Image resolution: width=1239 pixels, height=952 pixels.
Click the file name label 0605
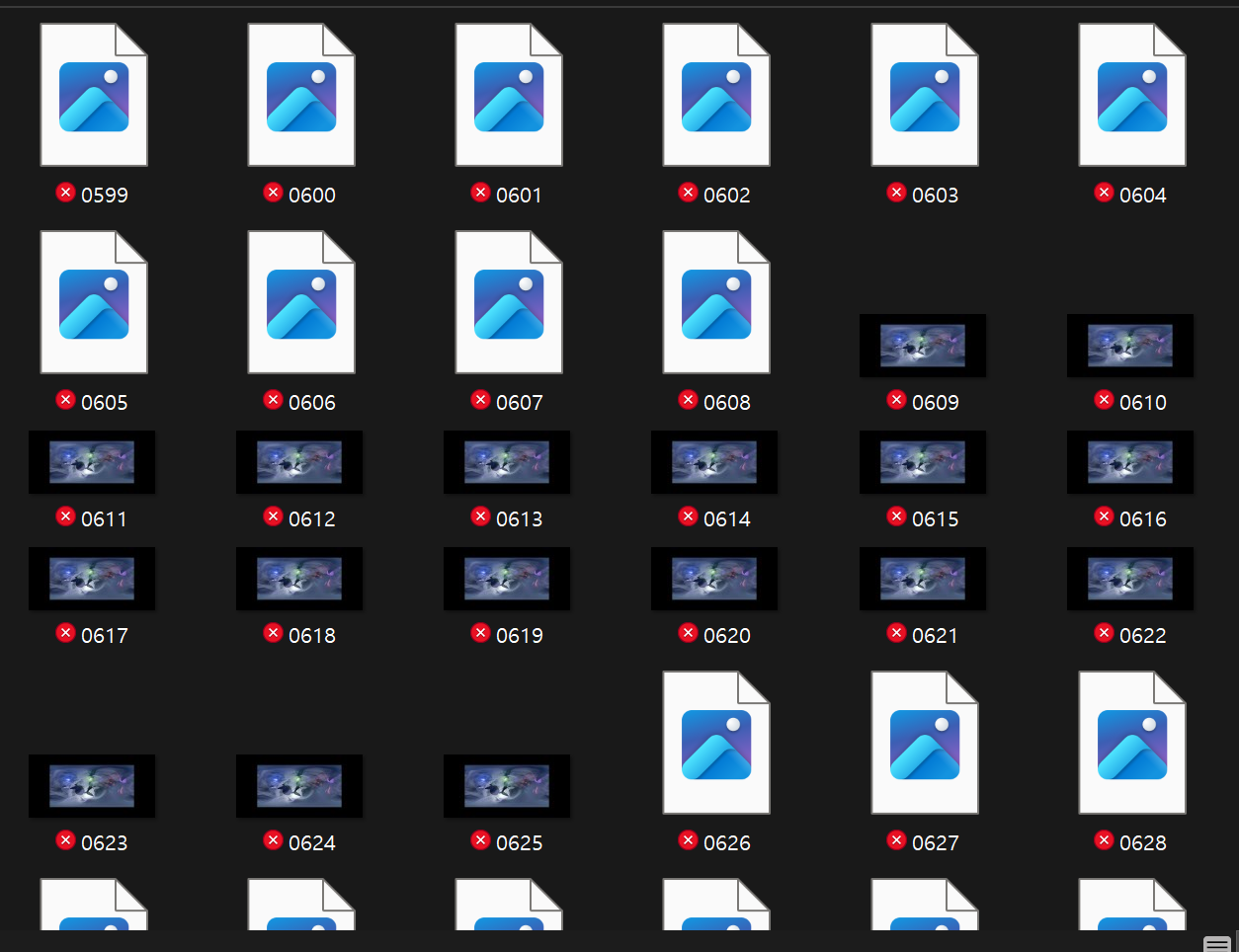click(x=105, y=403)
